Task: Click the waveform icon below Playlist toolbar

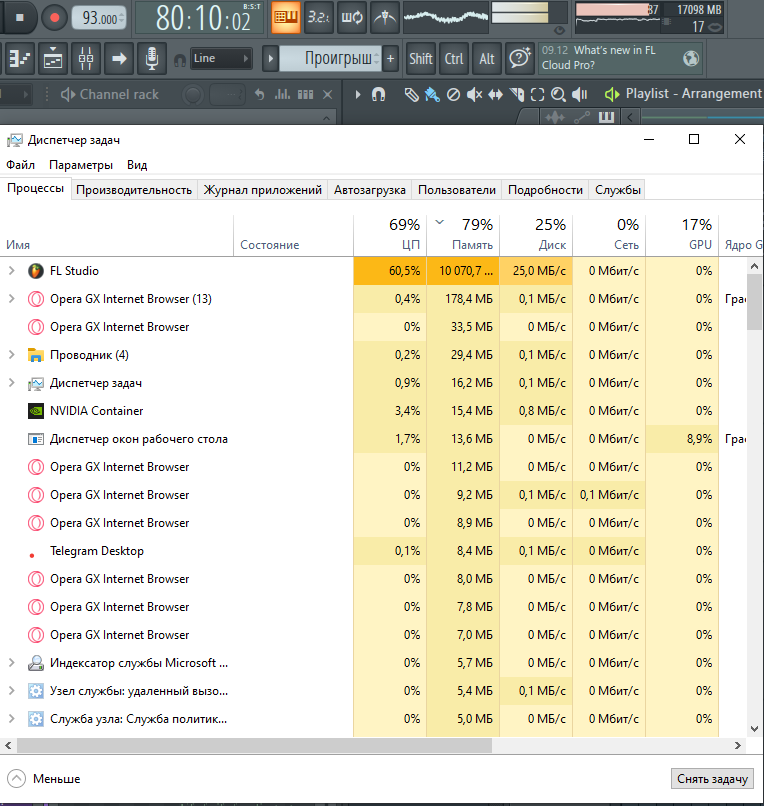Action: 555,118
